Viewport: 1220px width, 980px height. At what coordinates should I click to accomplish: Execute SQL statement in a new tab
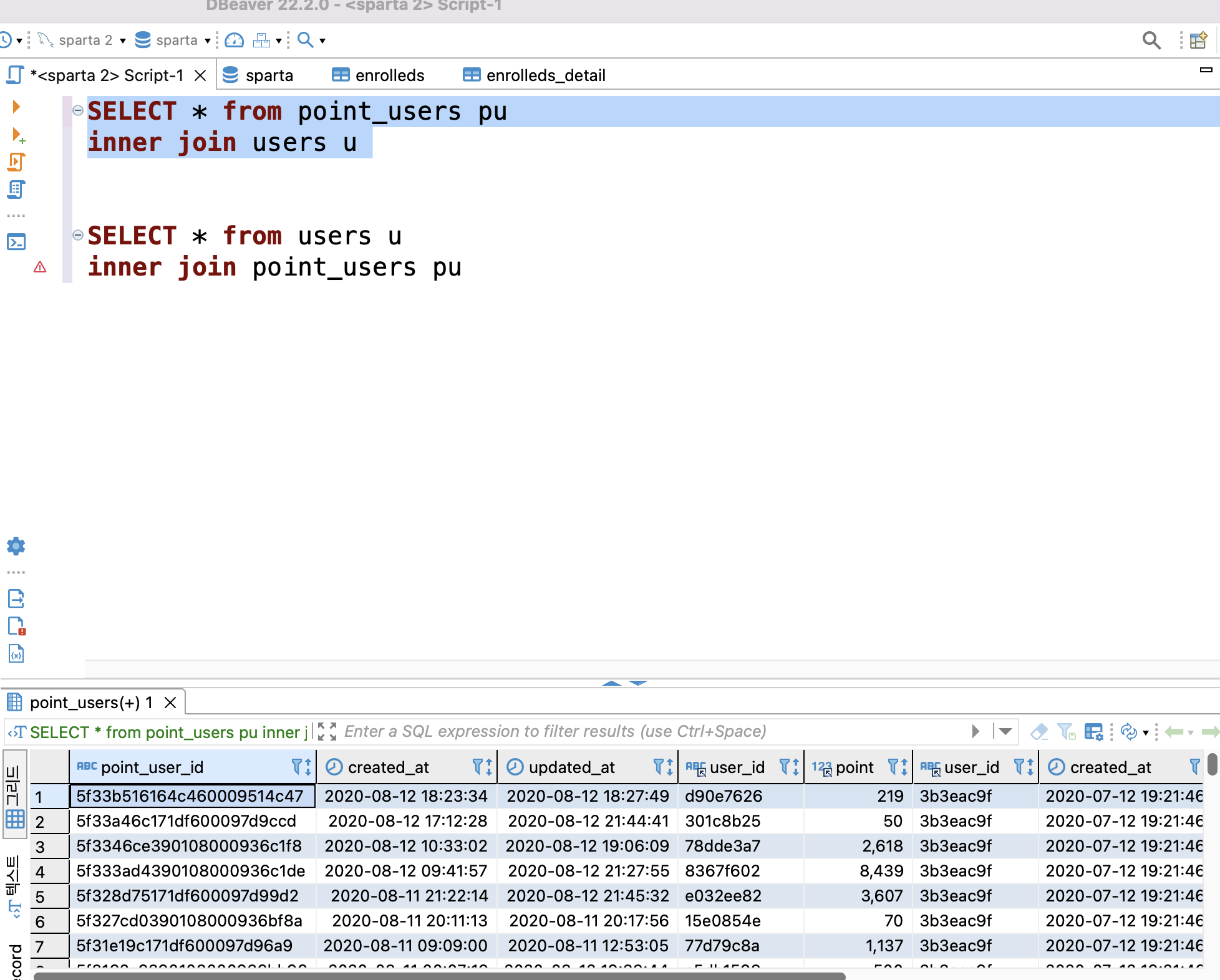pos(18,135)
